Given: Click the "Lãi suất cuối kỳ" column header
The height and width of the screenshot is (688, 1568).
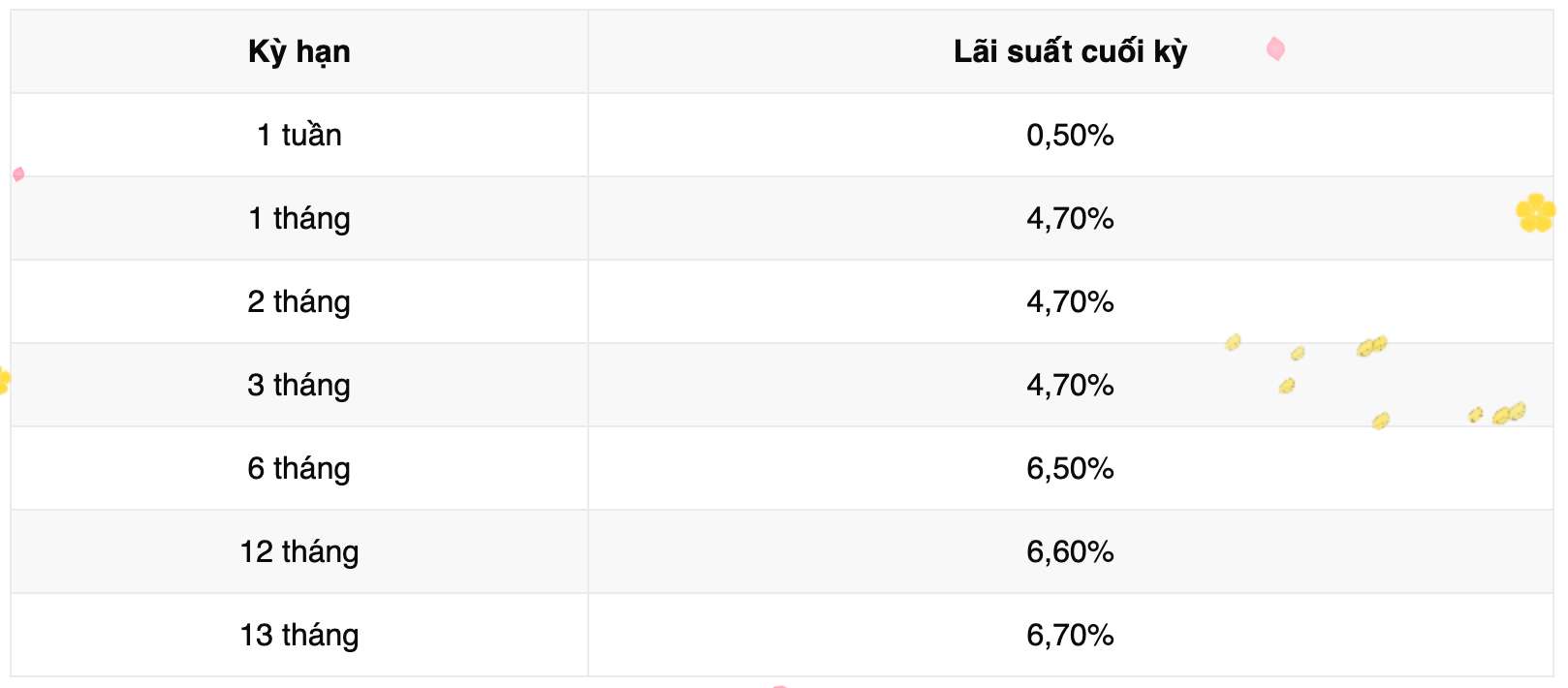Looking at the screenshot, I should [x=1070, y=52].
